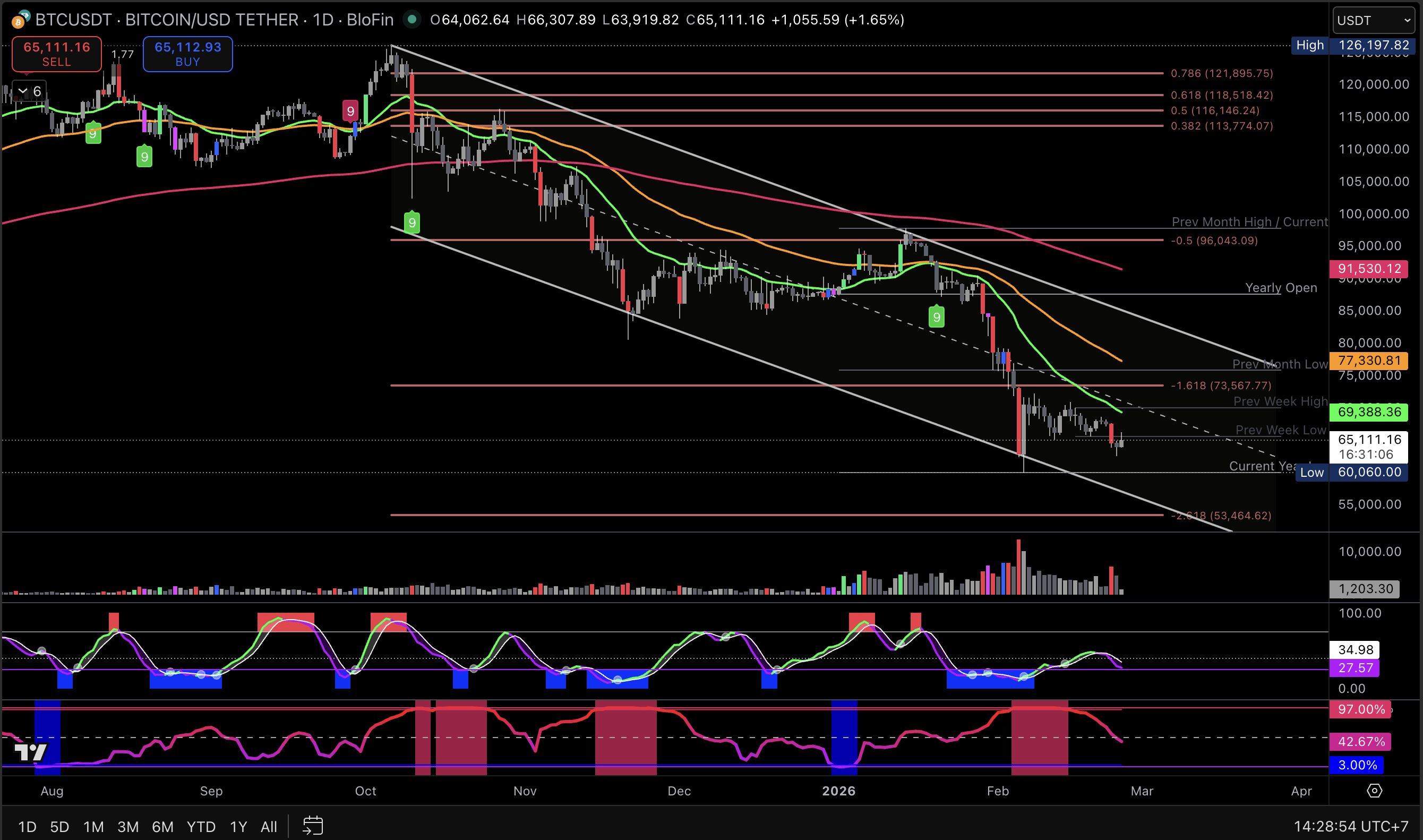Click the red 9 sequential signal marker
Screen dimensions: 1423x840
[x=350, y=111]
